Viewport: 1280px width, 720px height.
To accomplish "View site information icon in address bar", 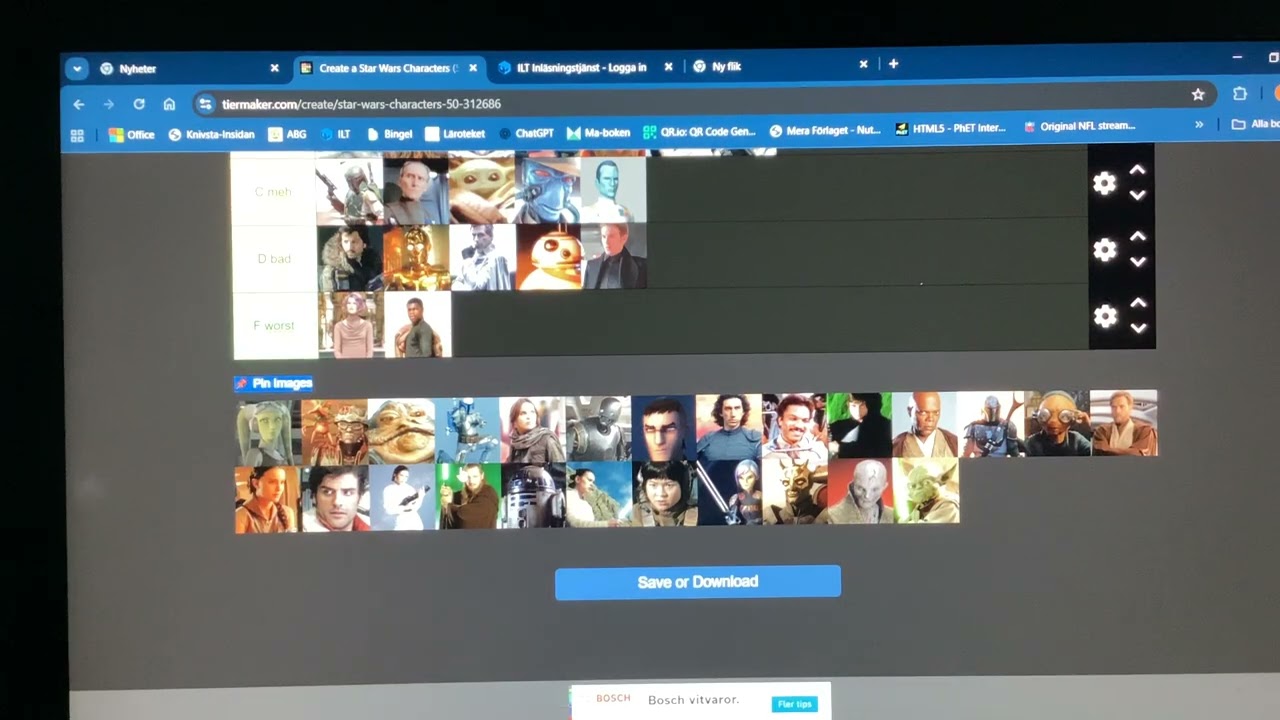I will (x=205, y=104).
